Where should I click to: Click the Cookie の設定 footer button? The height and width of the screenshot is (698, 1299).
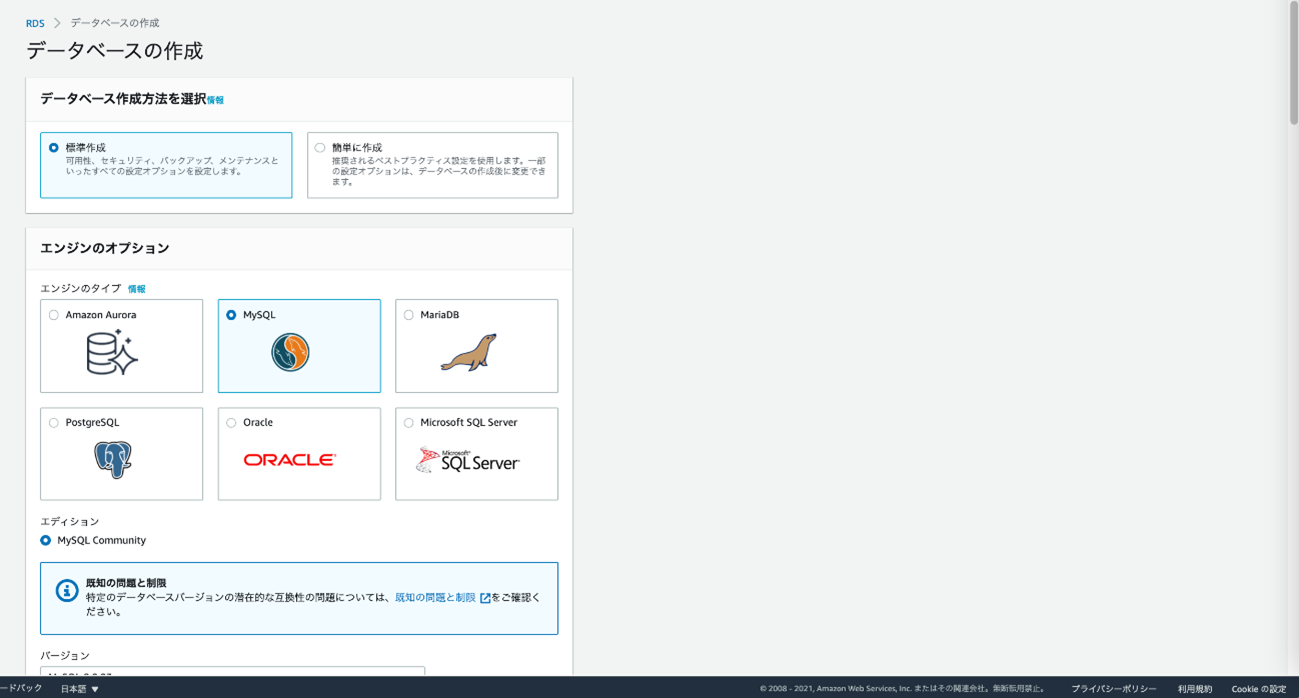[x=1258, y=689]
